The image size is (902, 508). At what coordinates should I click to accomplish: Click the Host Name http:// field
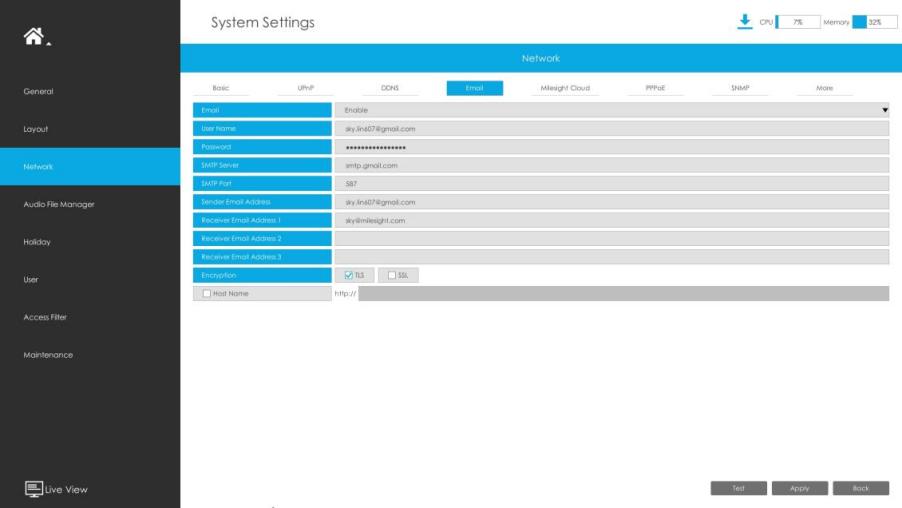624,293
